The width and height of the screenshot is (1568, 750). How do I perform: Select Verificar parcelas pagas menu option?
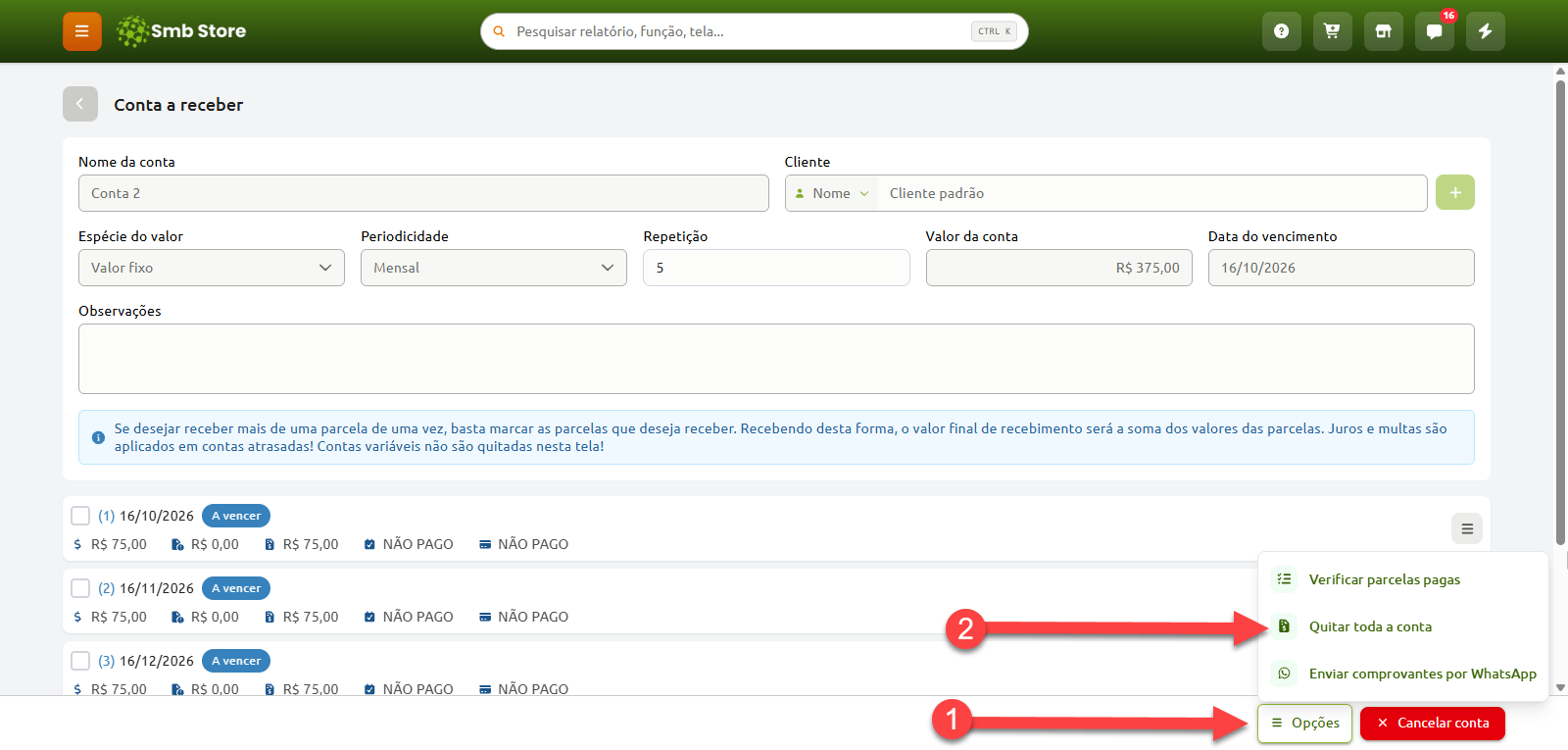point(1403,579)
